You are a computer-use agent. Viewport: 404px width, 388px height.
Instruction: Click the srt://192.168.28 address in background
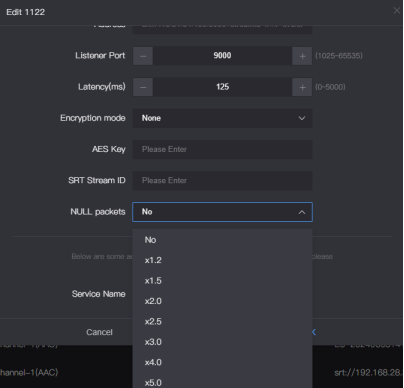(369, 373)
